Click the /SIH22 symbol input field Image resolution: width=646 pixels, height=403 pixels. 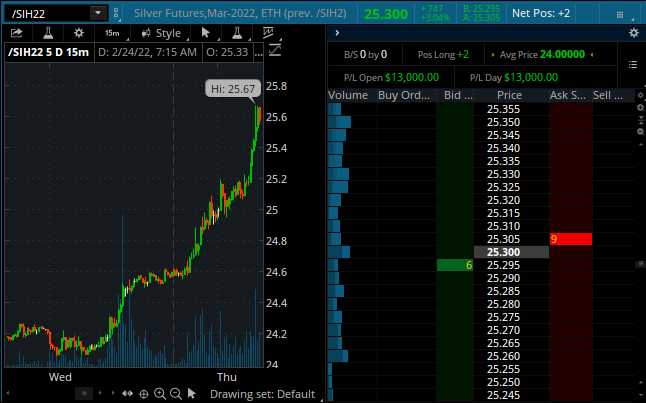click(x=45, y=13)
